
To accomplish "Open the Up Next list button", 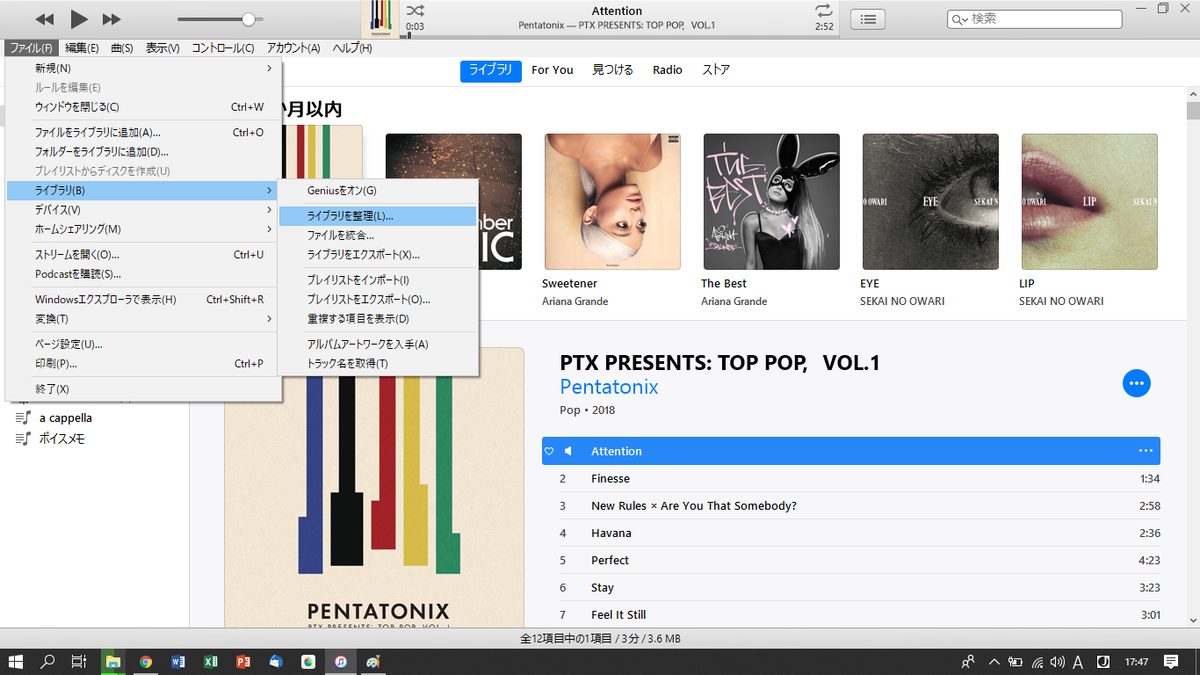I will click(x=869, y=19).
